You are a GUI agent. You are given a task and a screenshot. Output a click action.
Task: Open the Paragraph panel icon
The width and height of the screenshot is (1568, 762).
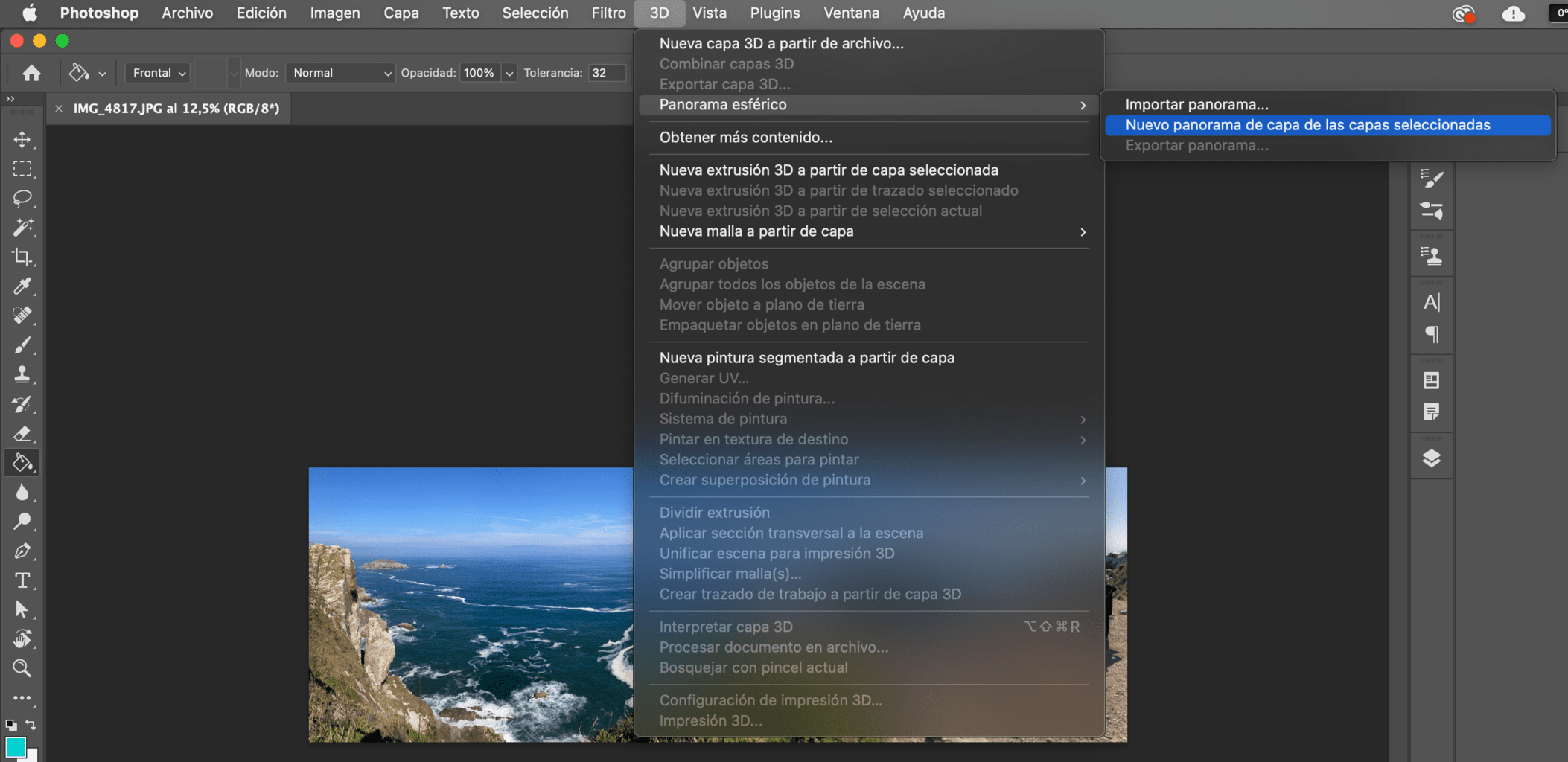click(1431, 334)
